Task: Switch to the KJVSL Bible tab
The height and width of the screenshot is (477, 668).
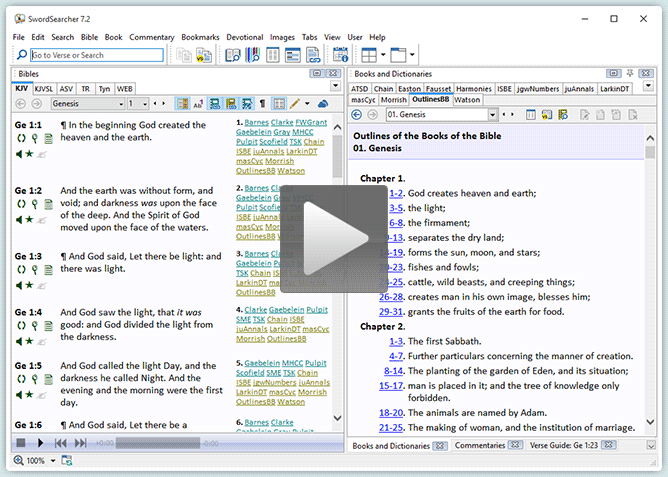Action: pyautogui.click(x=43, y=89)
